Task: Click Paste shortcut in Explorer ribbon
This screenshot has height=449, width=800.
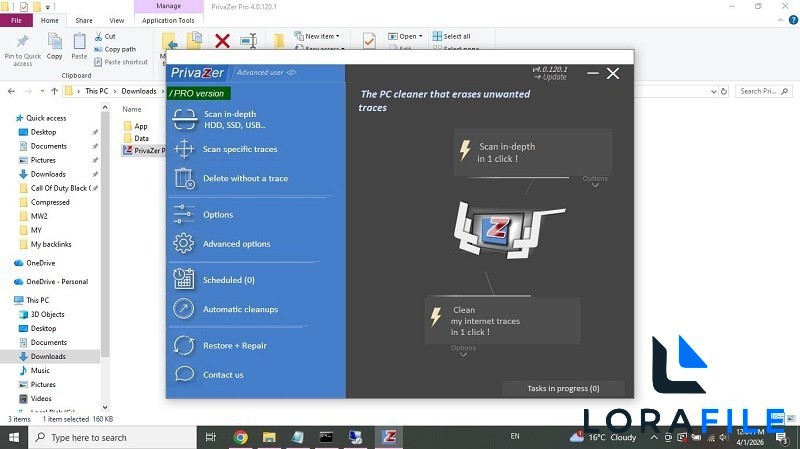Action: 121,62
